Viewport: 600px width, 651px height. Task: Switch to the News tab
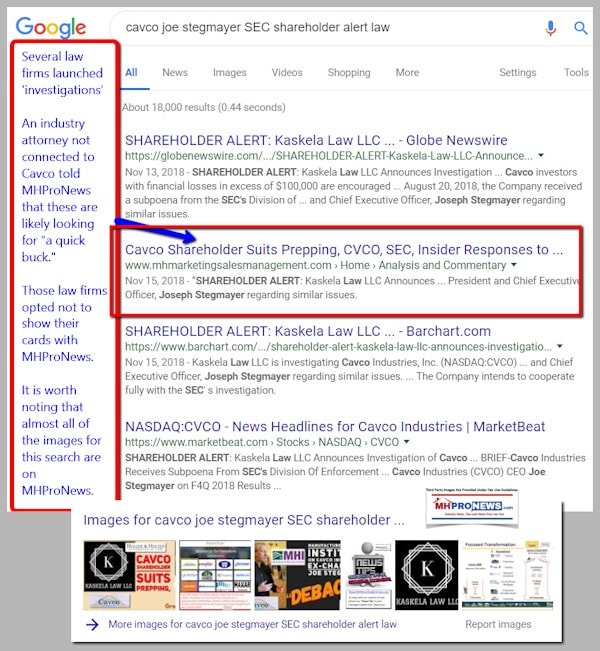[x=175, y=72]
